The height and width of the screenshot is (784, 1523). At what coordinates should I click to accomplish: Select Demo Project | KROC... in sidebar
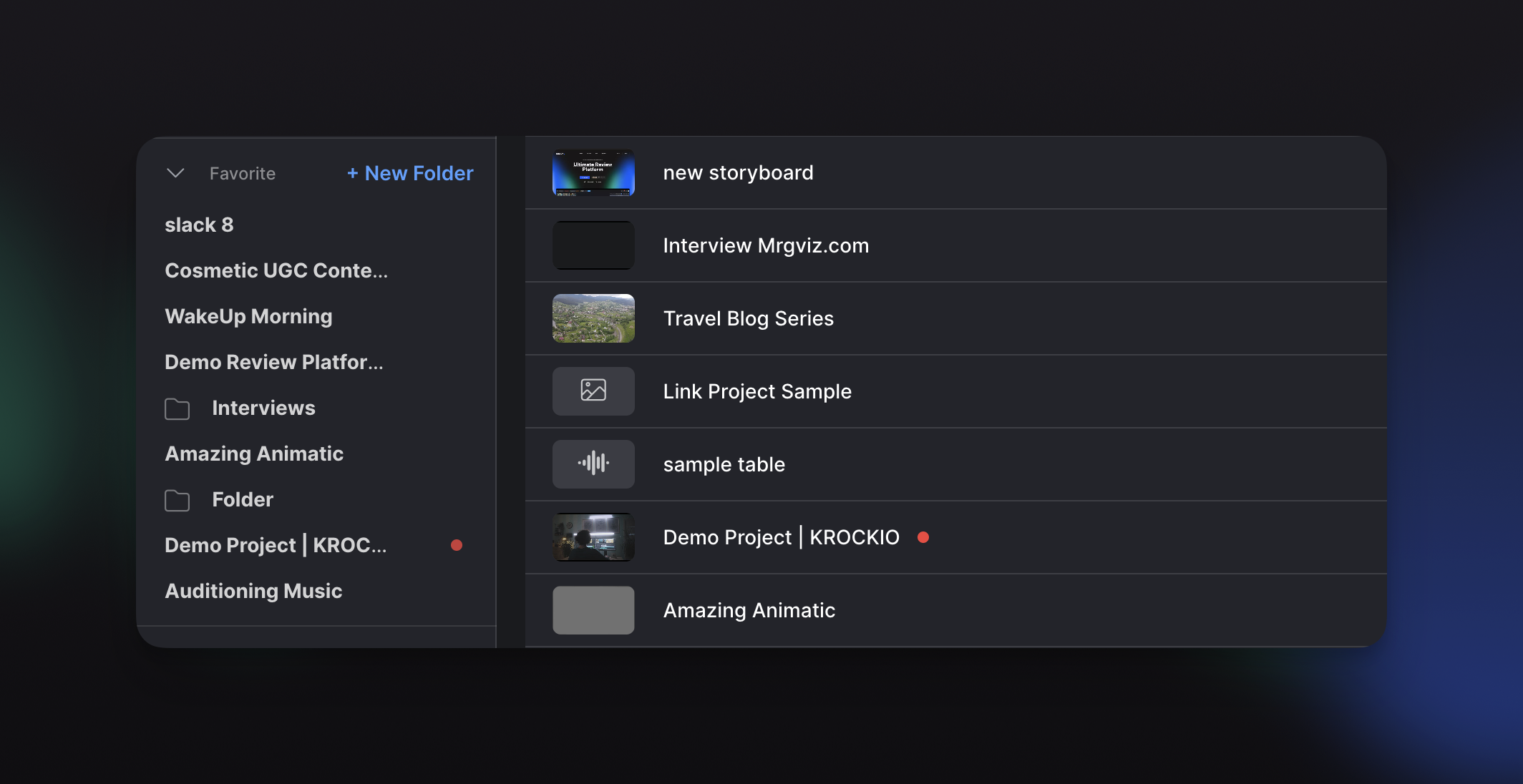point(276,545)
